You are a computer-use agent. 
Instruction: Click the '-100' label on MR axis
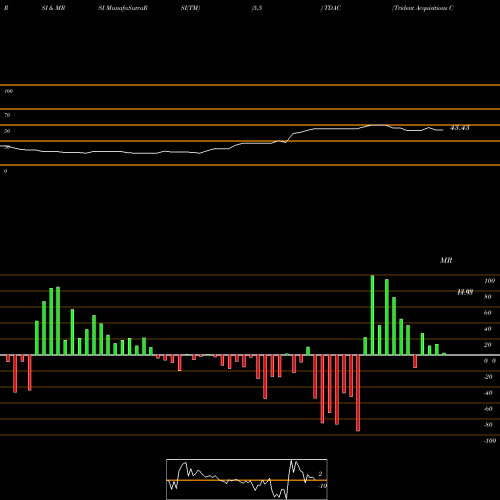click(490, 441)
